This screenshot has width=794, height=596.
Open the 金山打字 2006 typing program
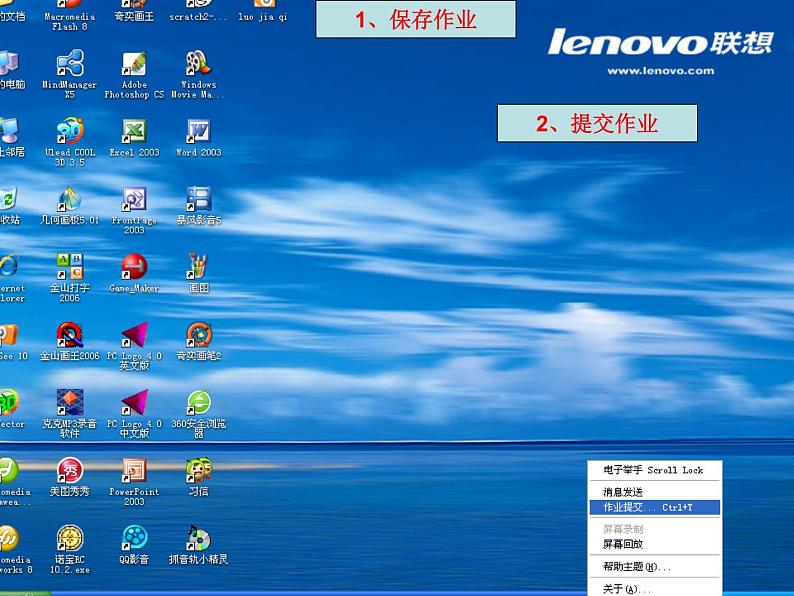70,268
